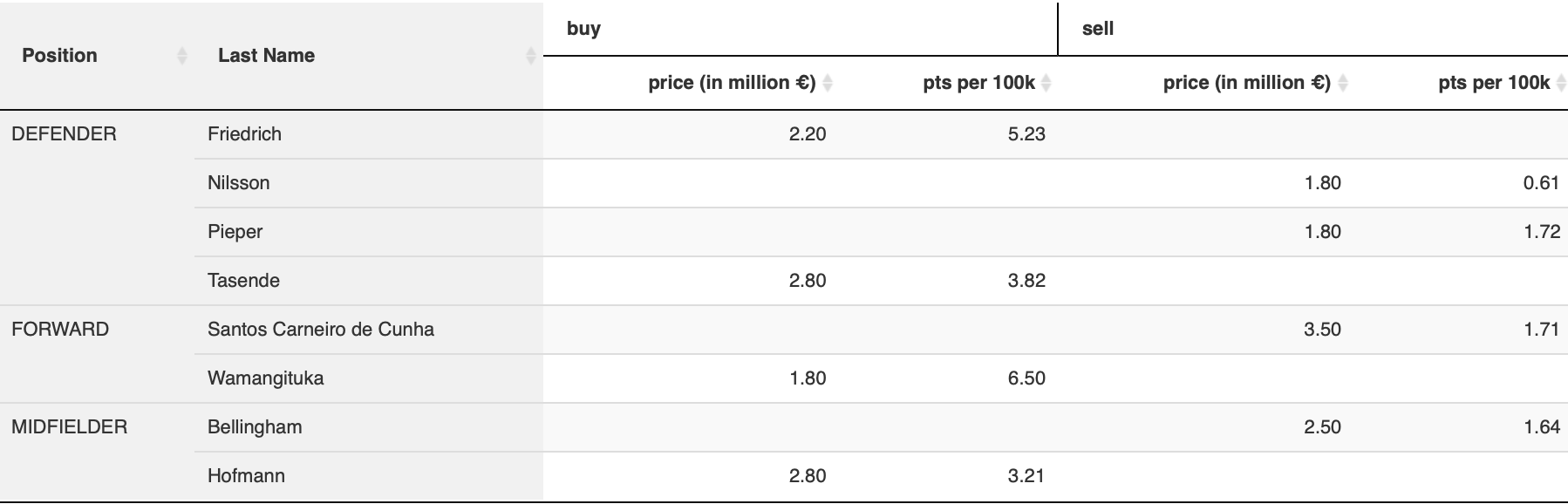
Task: Click the Nilsson player name cell
Action: click(238, 183)
